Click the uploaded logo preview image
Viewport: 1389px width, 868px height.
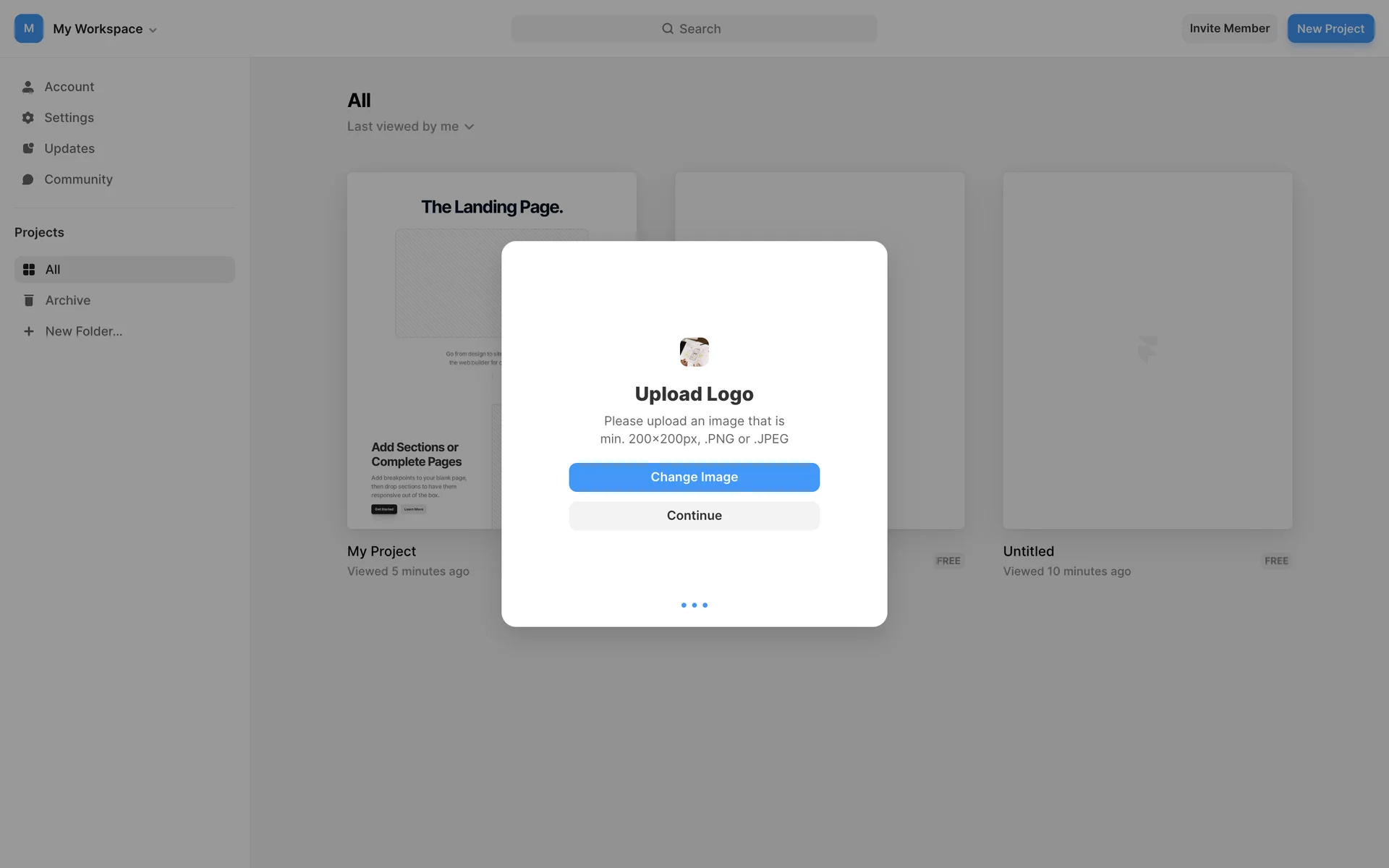[x=694, y=352]
